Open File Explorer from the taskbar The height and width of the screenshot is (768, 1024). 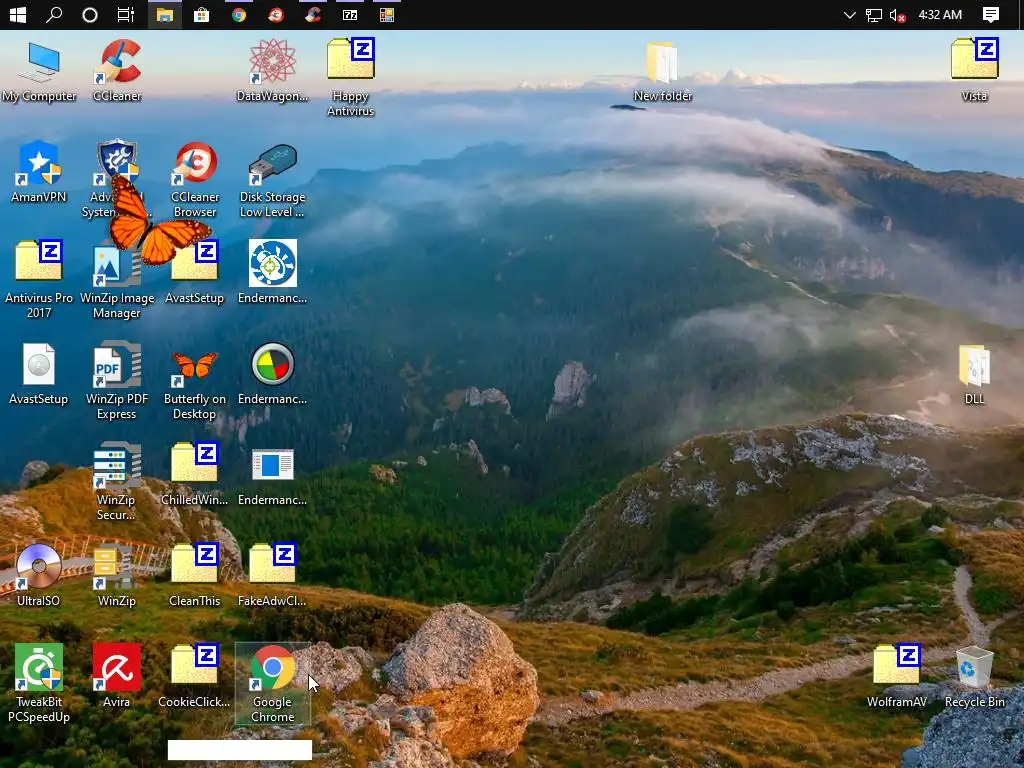coord(165,14)
